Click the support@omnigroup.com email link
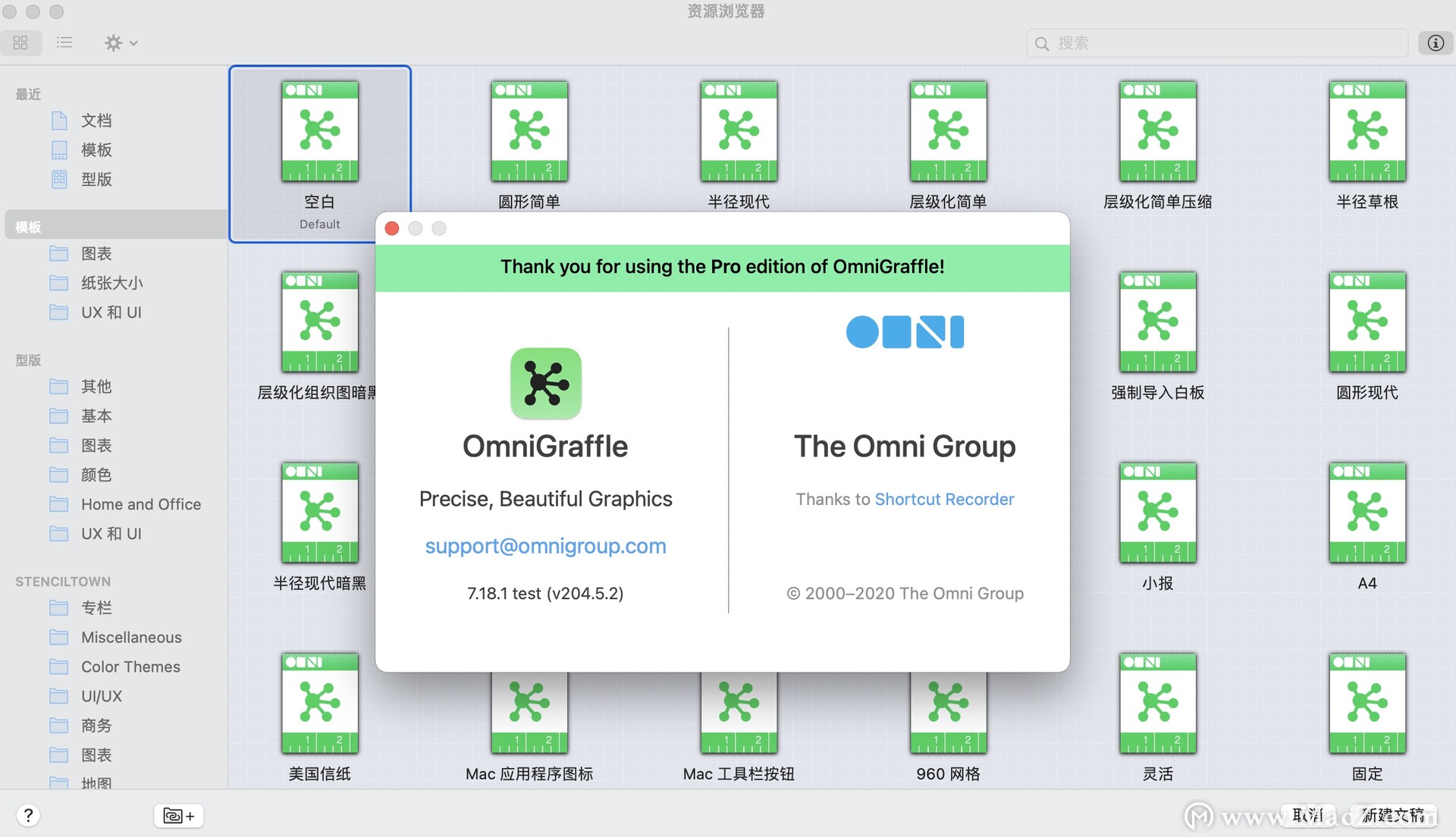This screenshot has width=1456, height=837. click(x=545, y=545)
